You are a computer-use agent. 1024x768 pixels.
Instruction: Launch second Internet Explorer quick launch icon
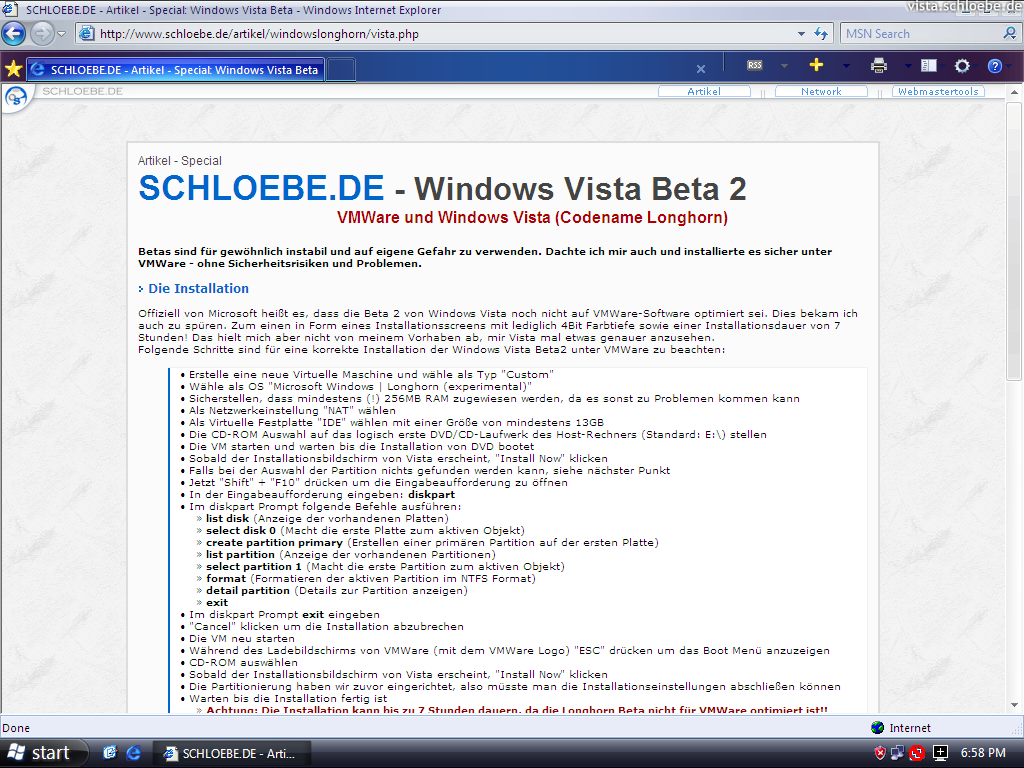[x=133, y=753]
